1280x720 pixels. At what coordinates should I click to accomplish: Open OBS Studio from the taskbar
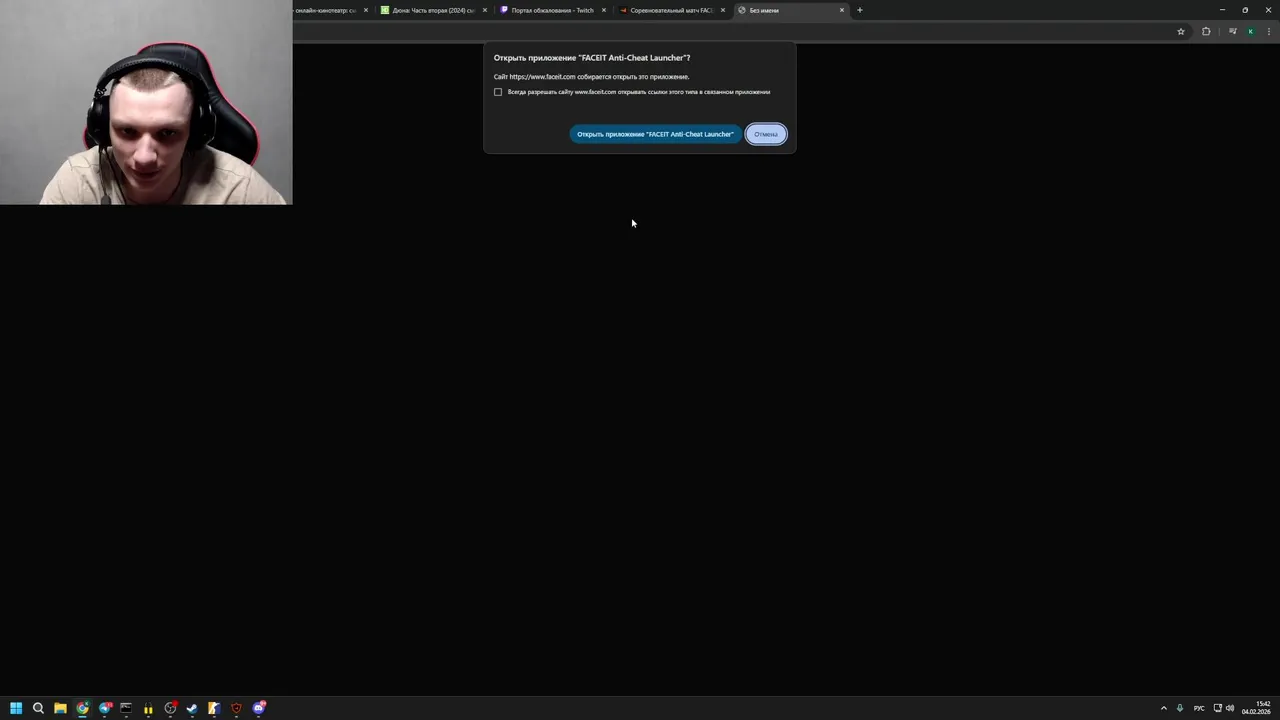coord(170,708)
